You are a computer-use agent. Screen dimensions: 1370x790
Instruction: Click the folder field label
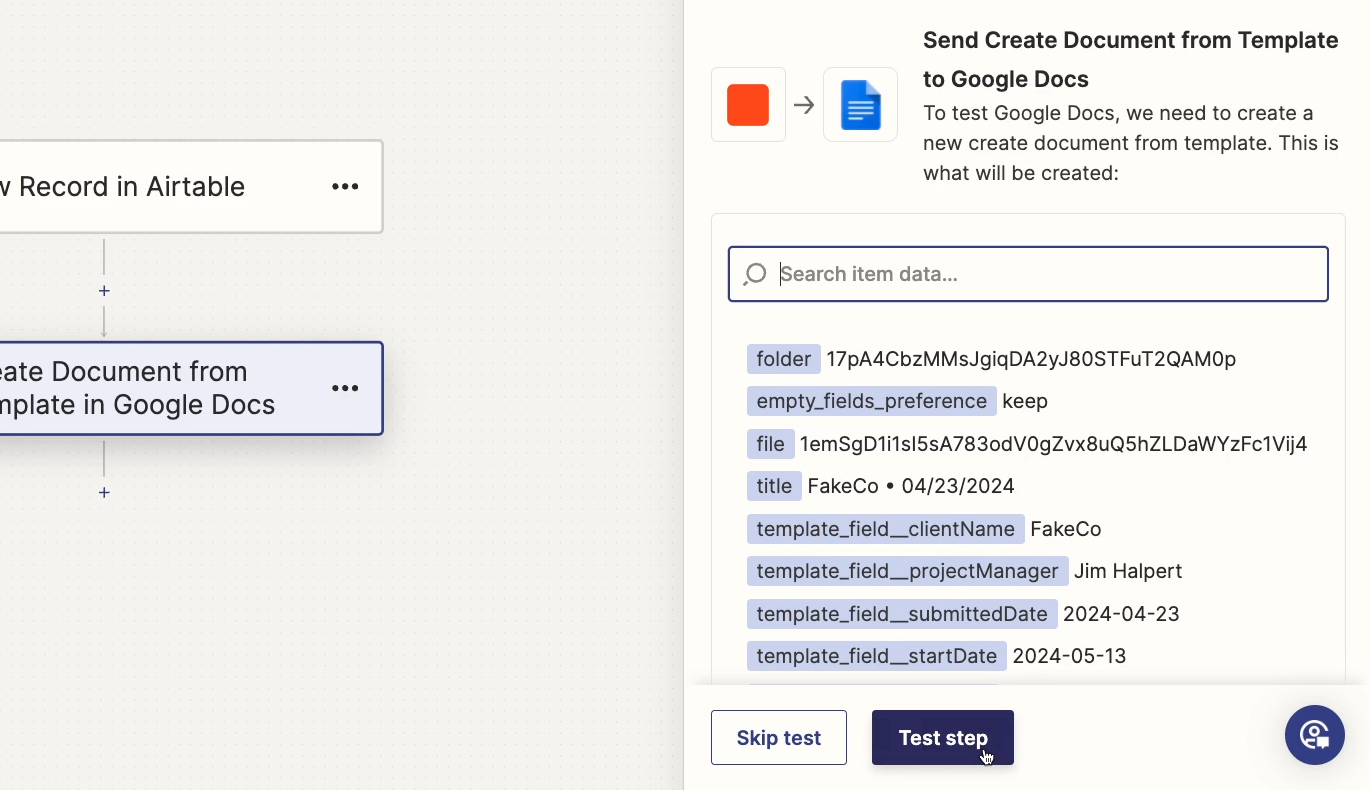784,359
